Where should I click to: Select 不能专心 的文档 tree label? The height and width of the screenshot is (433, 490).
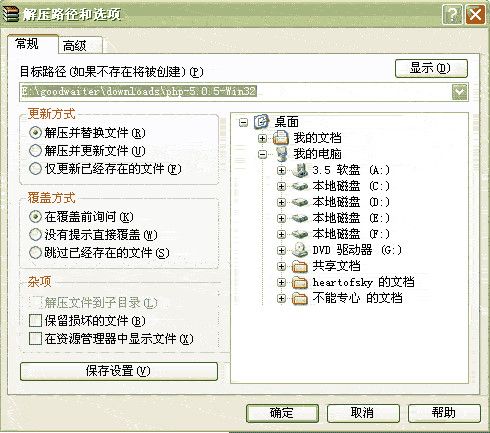point(357,298)
